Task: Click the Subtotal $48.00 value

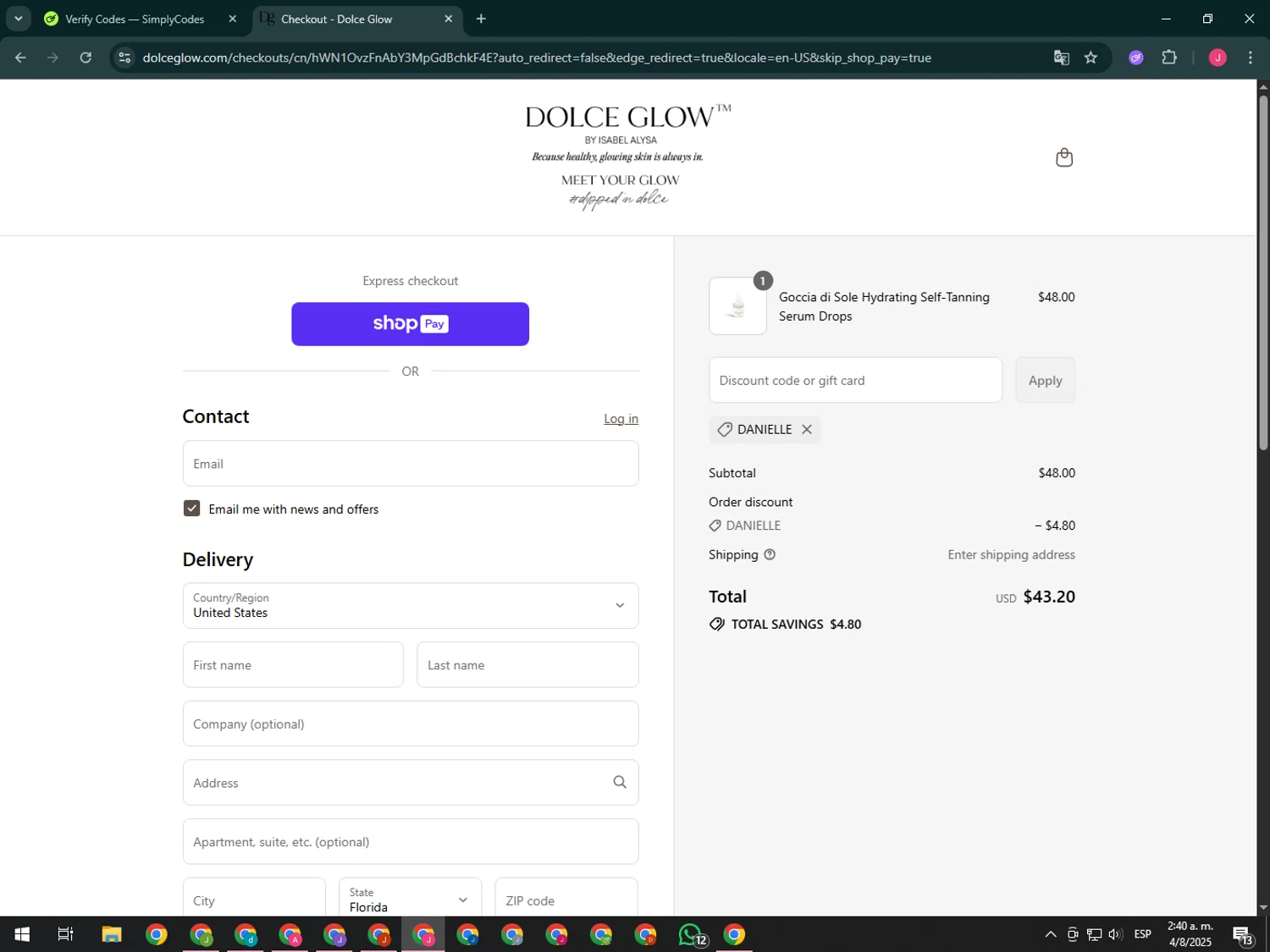Action: pos(1057,473)
